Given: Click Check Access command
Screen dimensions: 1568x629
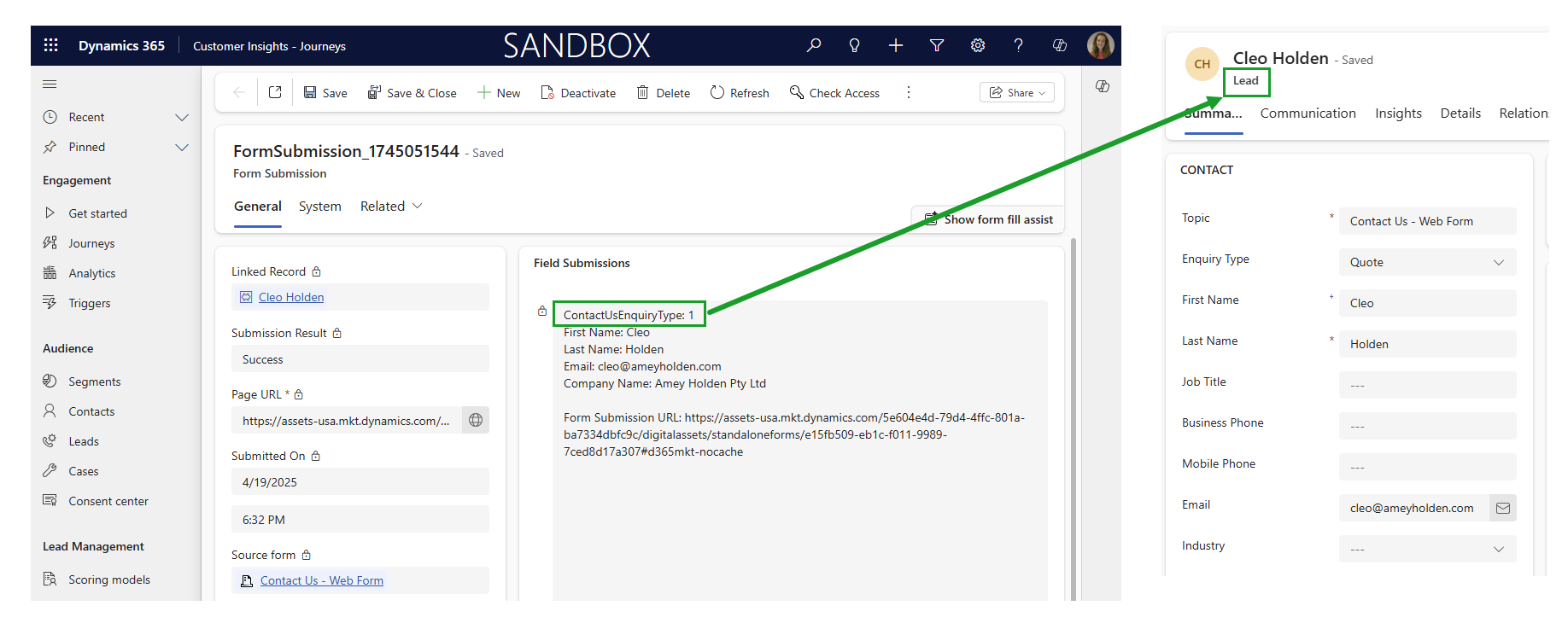Looking at the screenshot, I should coord(834,92).
